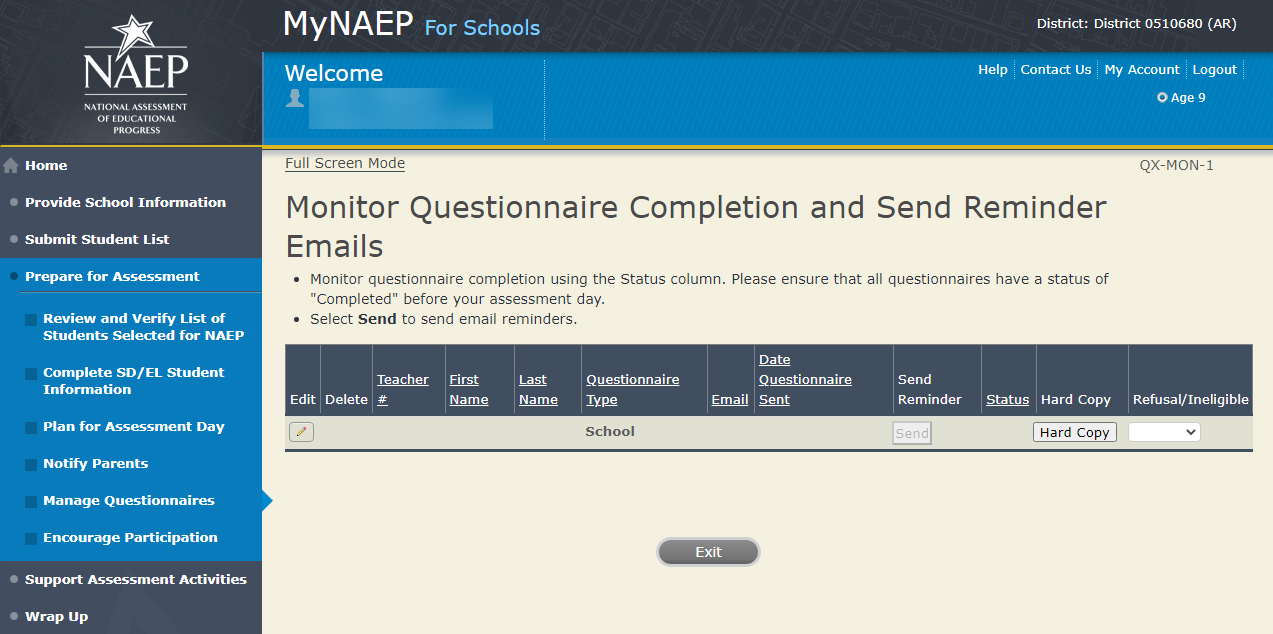The height and width of the screenshot is (634, 1273).
Task: Open Notify Parents menu item
Action: (x=95, y=463)
